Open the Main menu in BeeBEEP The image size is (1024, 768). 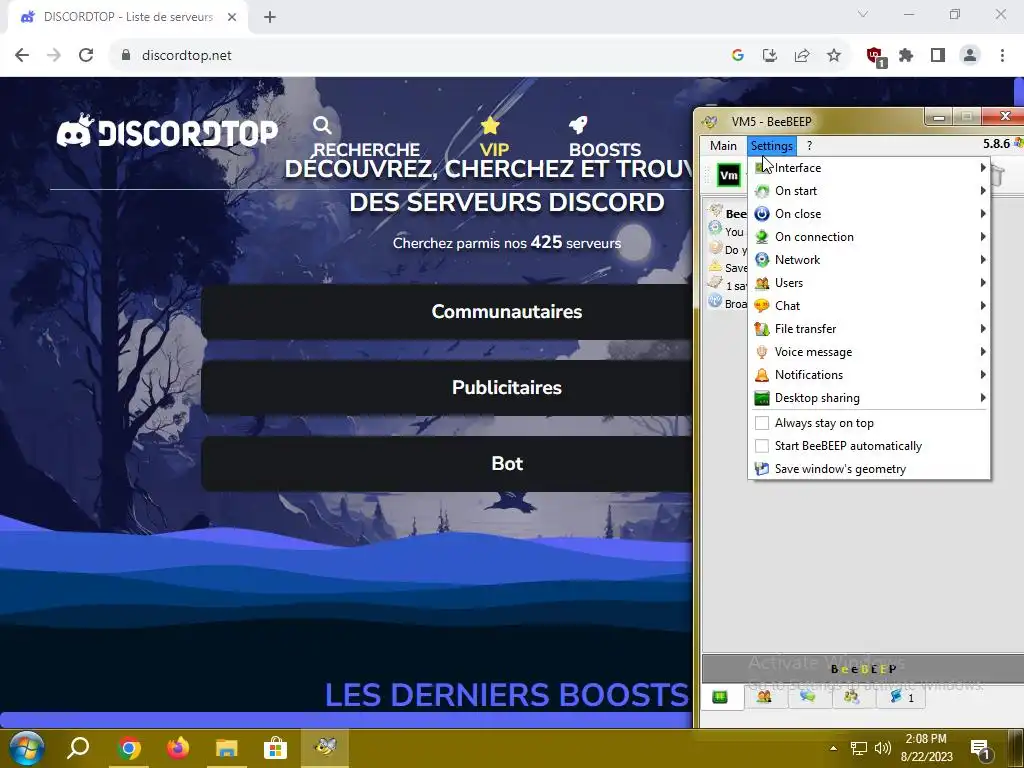click(723, 146)
